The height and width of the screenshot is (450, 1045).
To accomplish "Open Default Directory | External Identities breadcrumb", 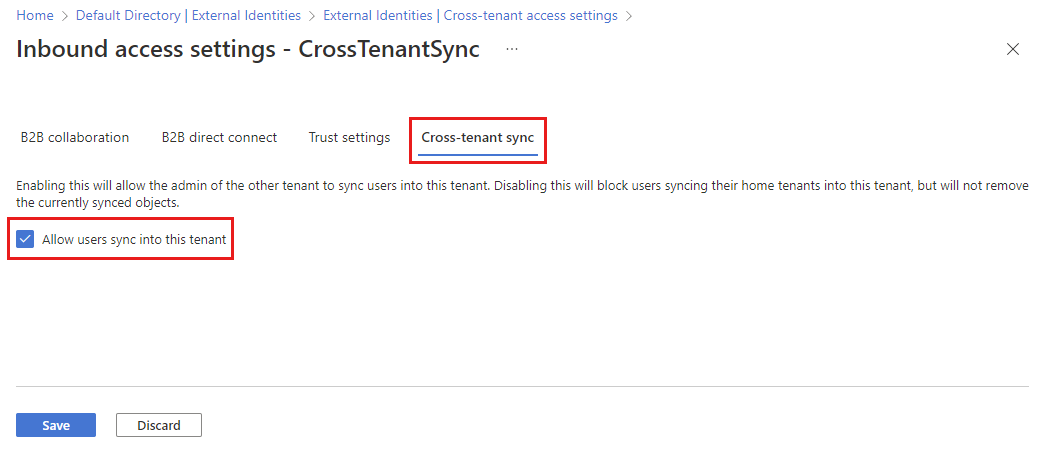I will (x=188, y=16).
